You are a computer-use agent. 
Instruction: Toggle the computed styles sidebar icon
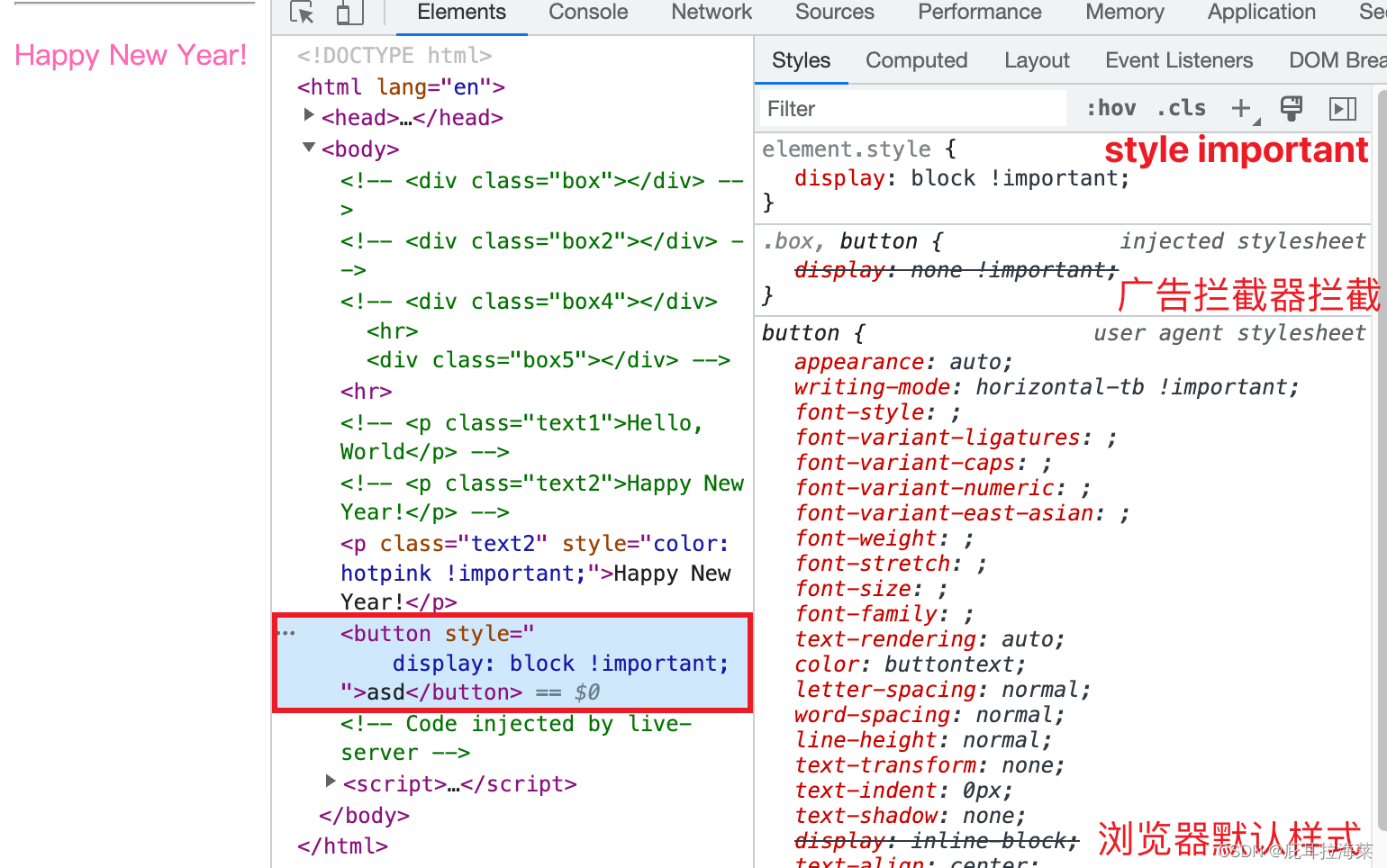click(1343, 109)
